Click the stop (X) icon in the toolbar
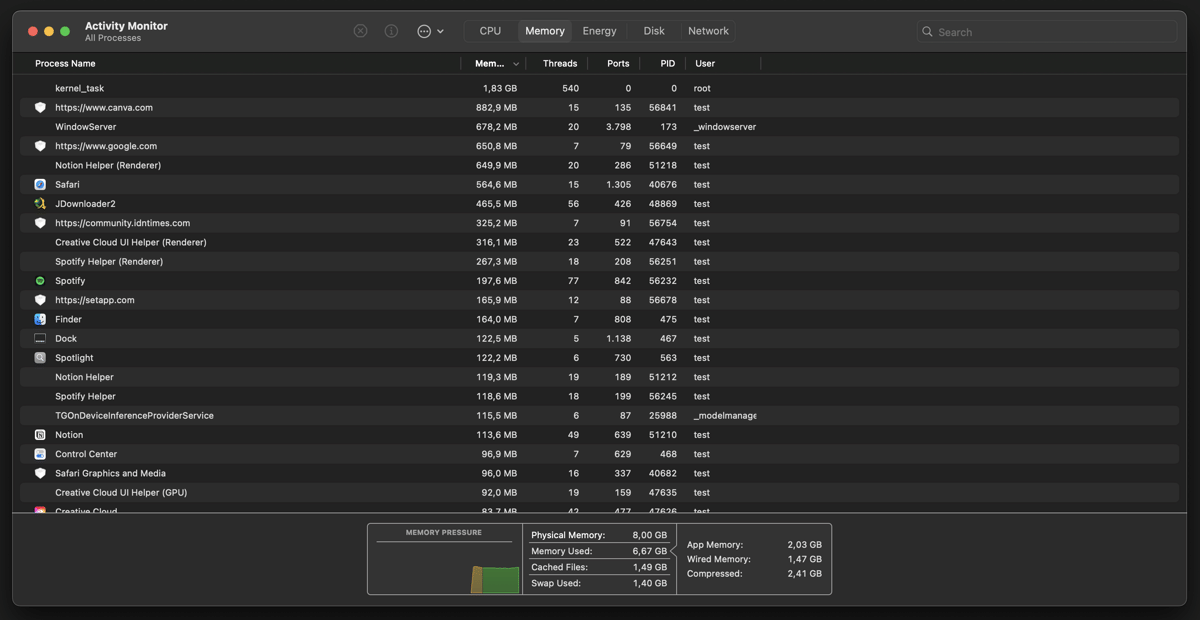Screen dimensions: 1200x620 [x=360, y=31]
